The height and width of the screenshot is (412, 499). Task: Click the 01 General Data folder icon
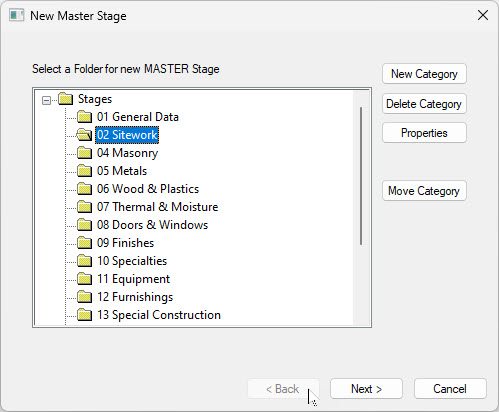84,117
